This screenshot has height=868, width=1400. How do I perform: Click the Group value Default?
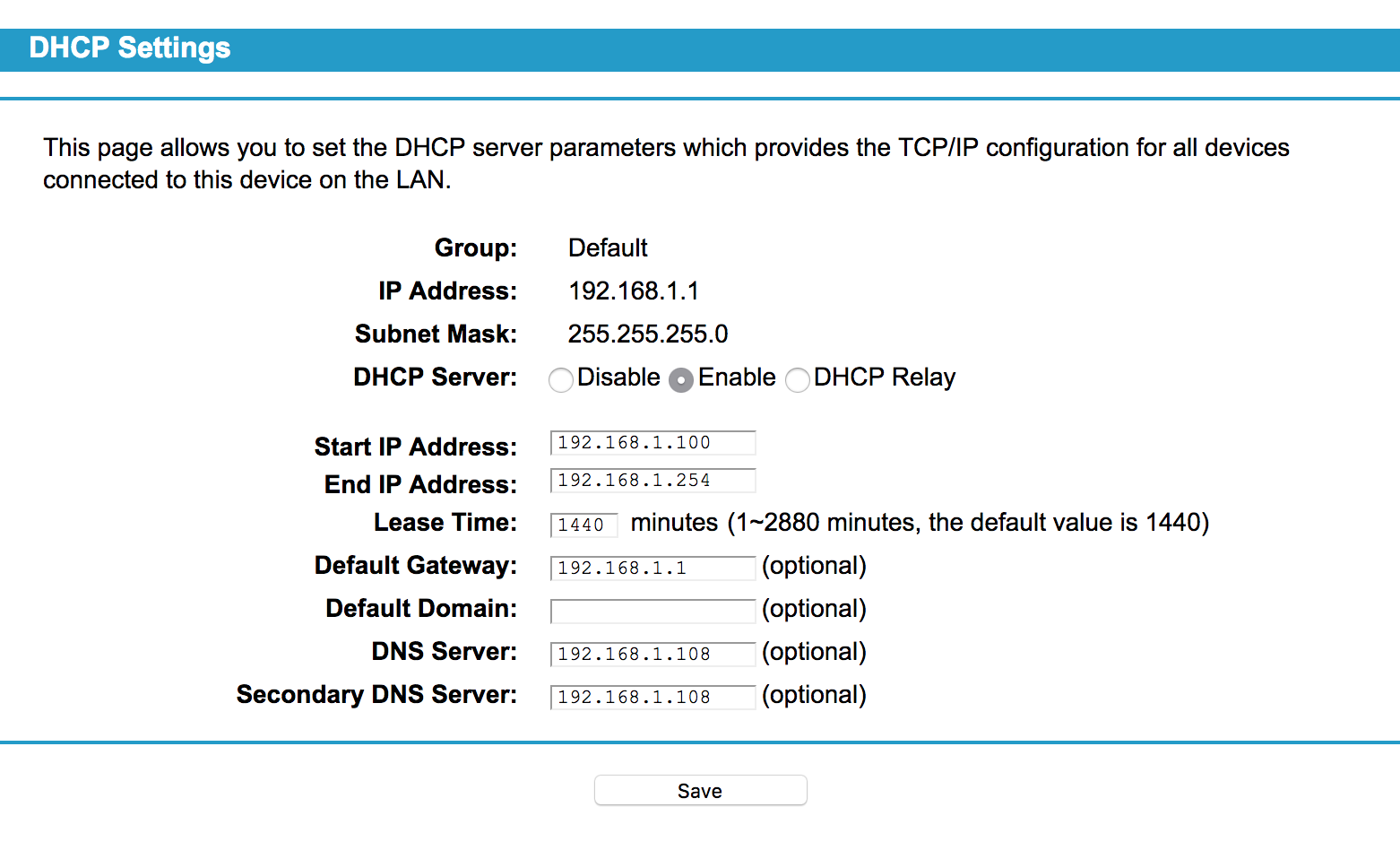tap(608, 247)
